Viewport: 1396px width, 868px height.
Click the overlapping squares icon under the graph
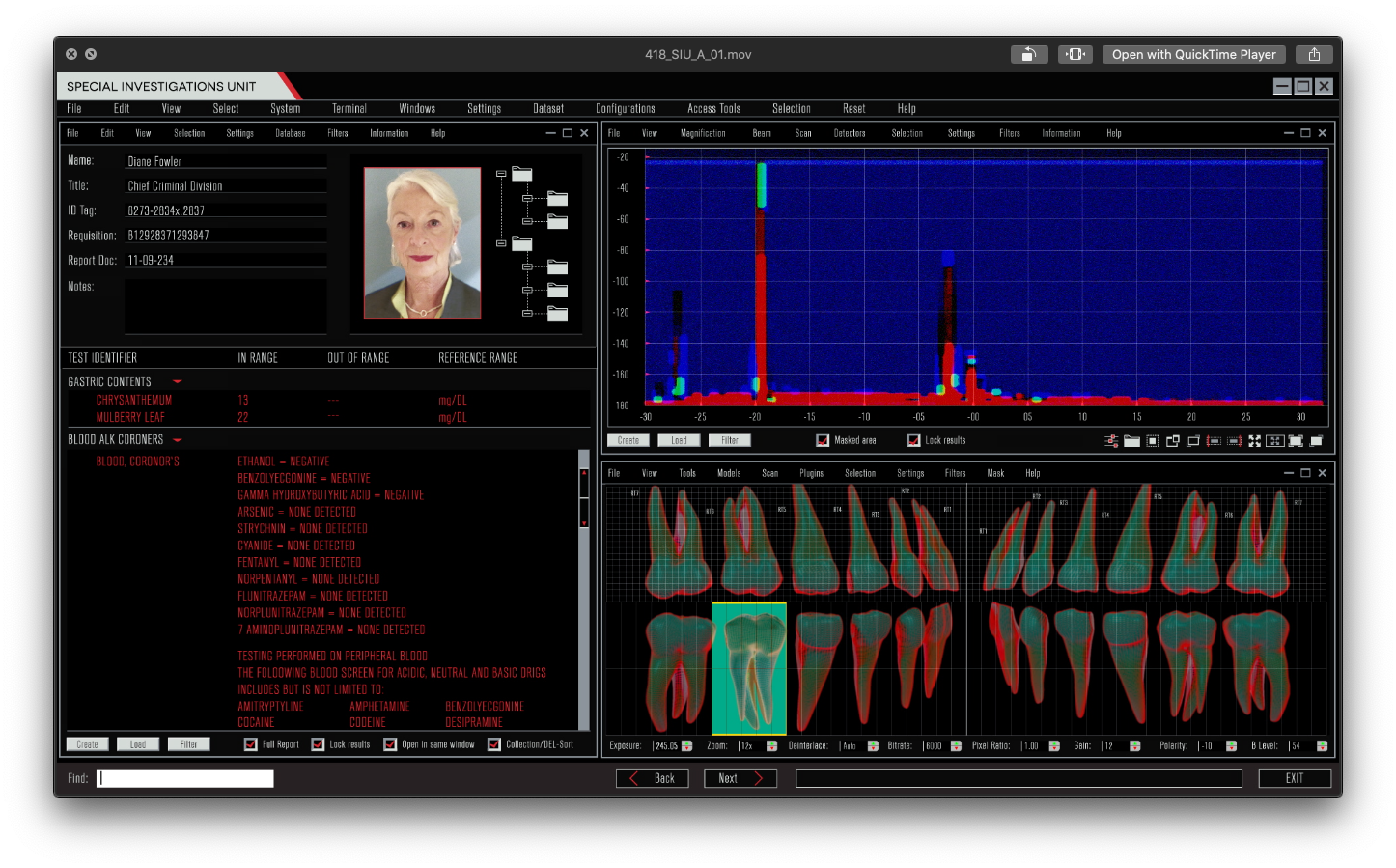[1173, 441]
